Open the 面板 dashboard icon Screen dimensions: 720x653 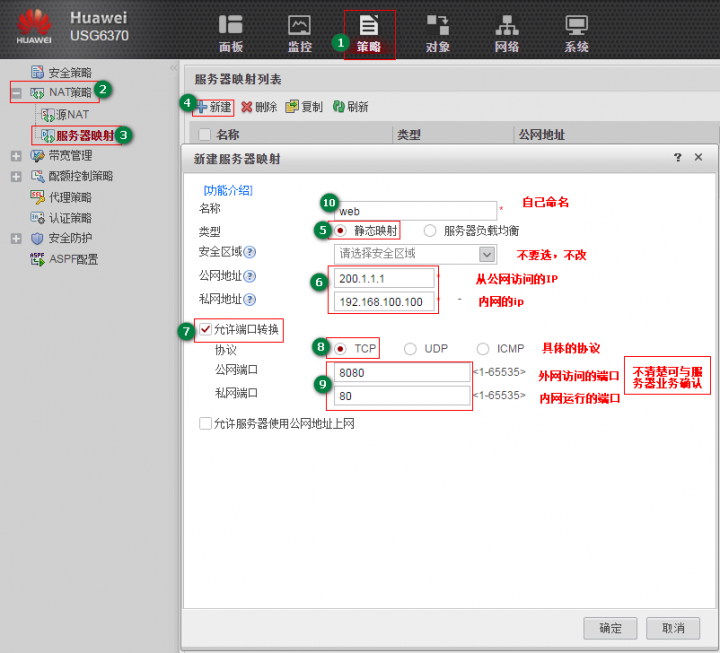pyautogui.click(x=231, y=26)
